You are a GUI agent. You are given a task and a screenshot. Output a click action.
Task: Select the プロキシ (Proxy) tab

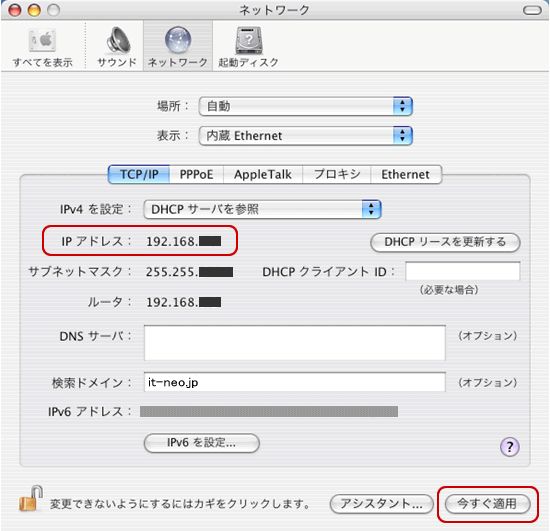[x=337, y=174]
